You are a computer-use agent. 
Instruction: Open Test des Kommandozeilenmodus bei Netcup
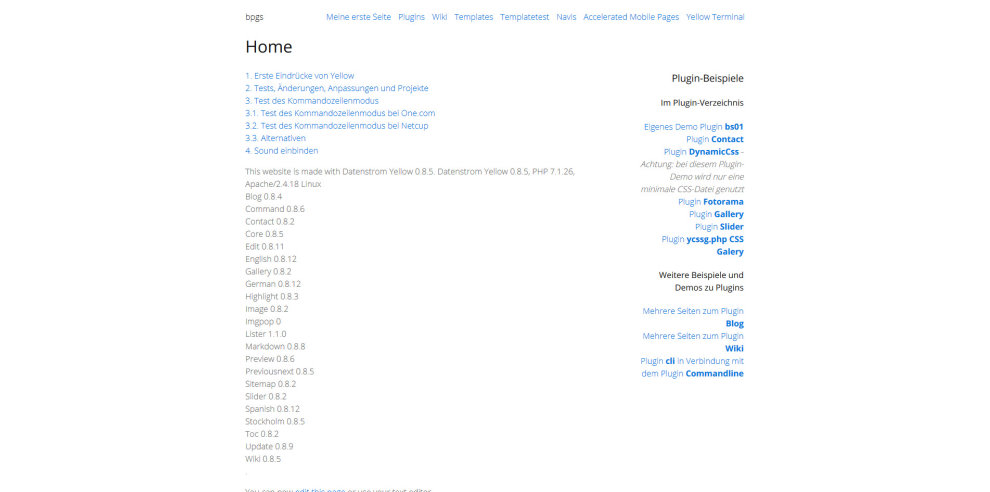tap(336, 126)
